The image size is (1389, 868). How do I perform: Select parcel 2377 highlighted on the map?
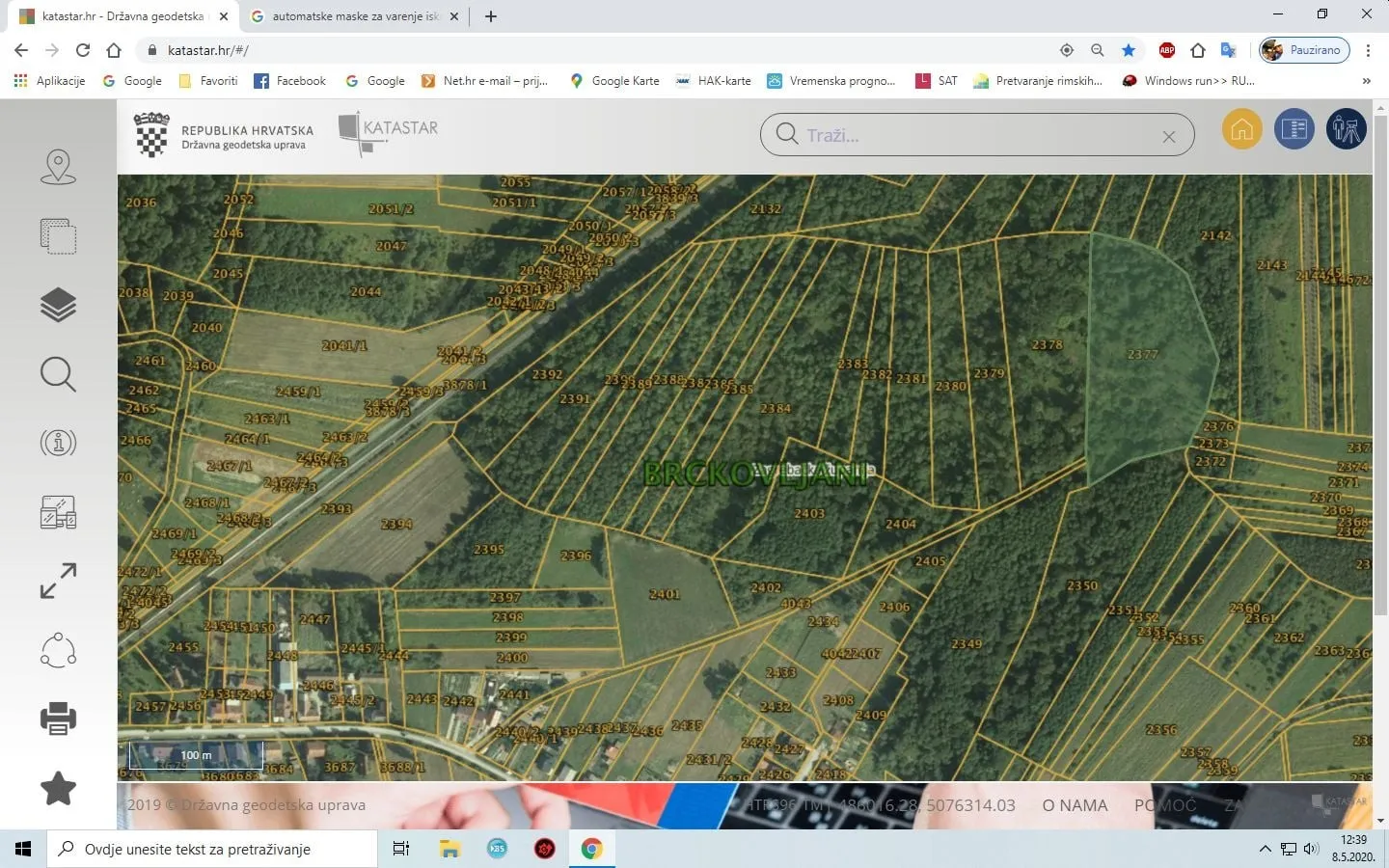click(1143, 355)
